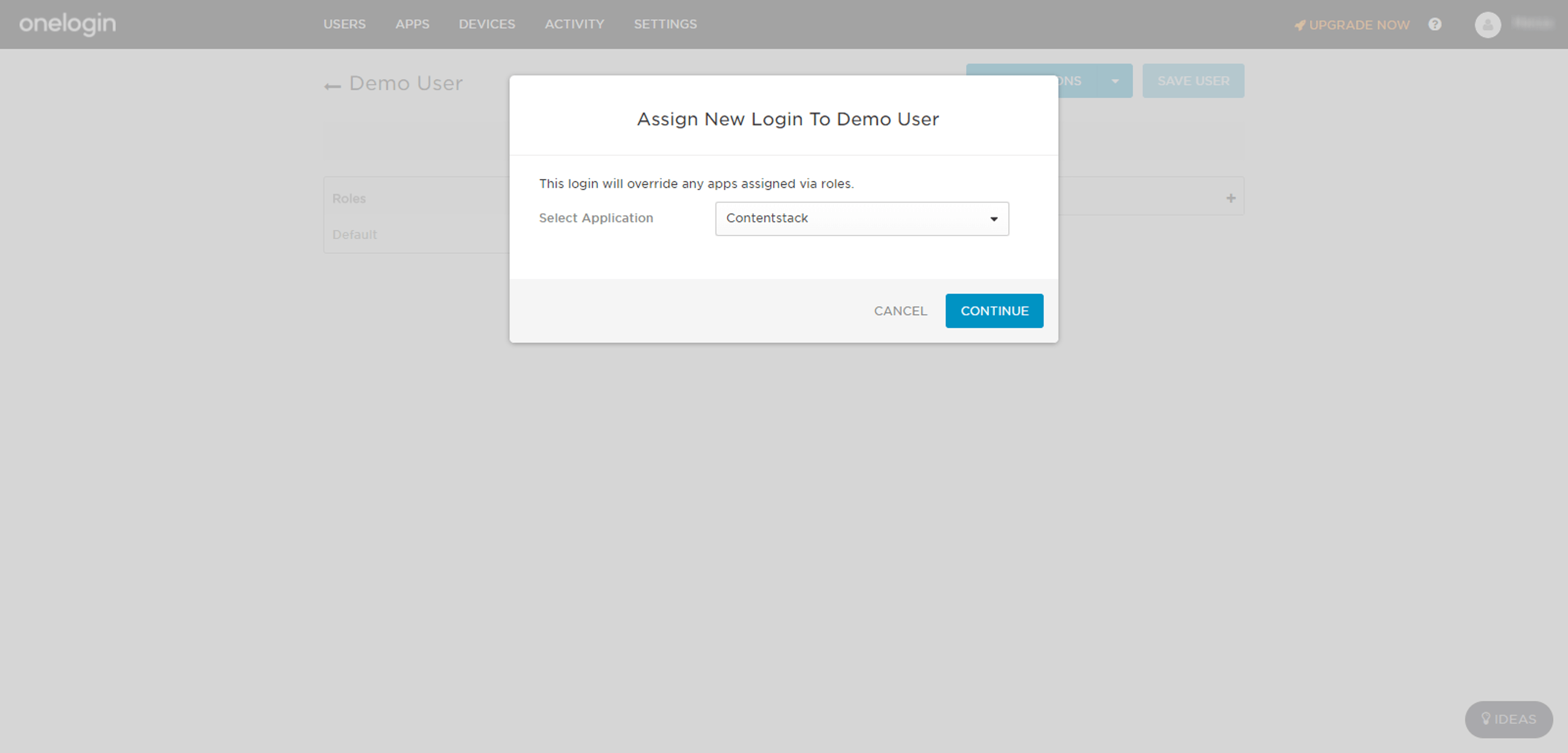This screenshot has width=1568, height=753.
Task: Click the Upgrade Now link
Action: 1352,25
